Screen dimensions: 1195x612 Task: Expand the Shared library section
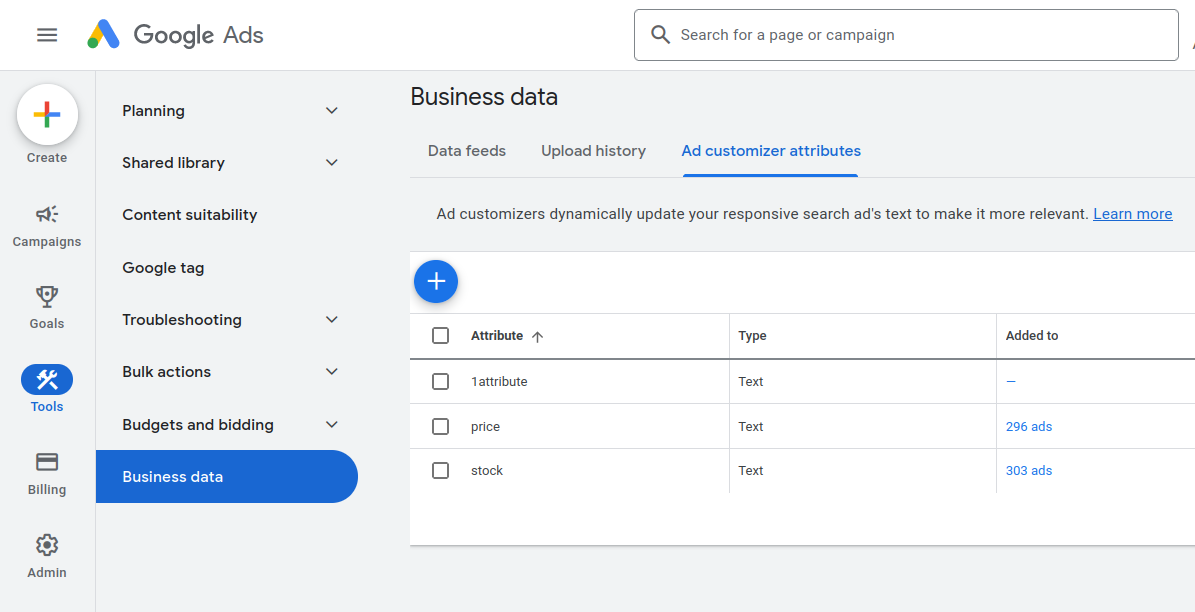(x=332, y=163)
